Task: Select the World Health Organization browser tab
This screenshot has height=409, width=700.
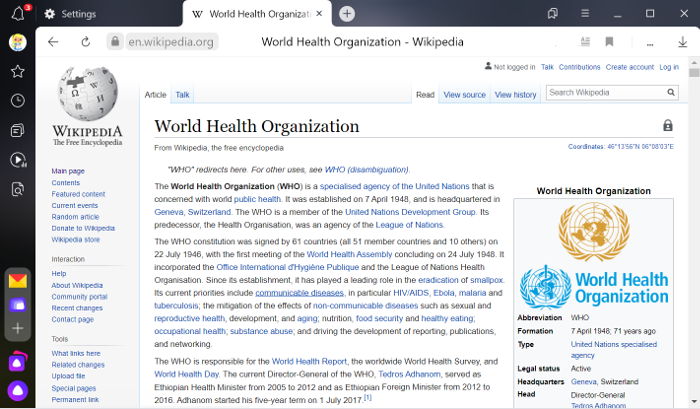Action: coord(257,14)
